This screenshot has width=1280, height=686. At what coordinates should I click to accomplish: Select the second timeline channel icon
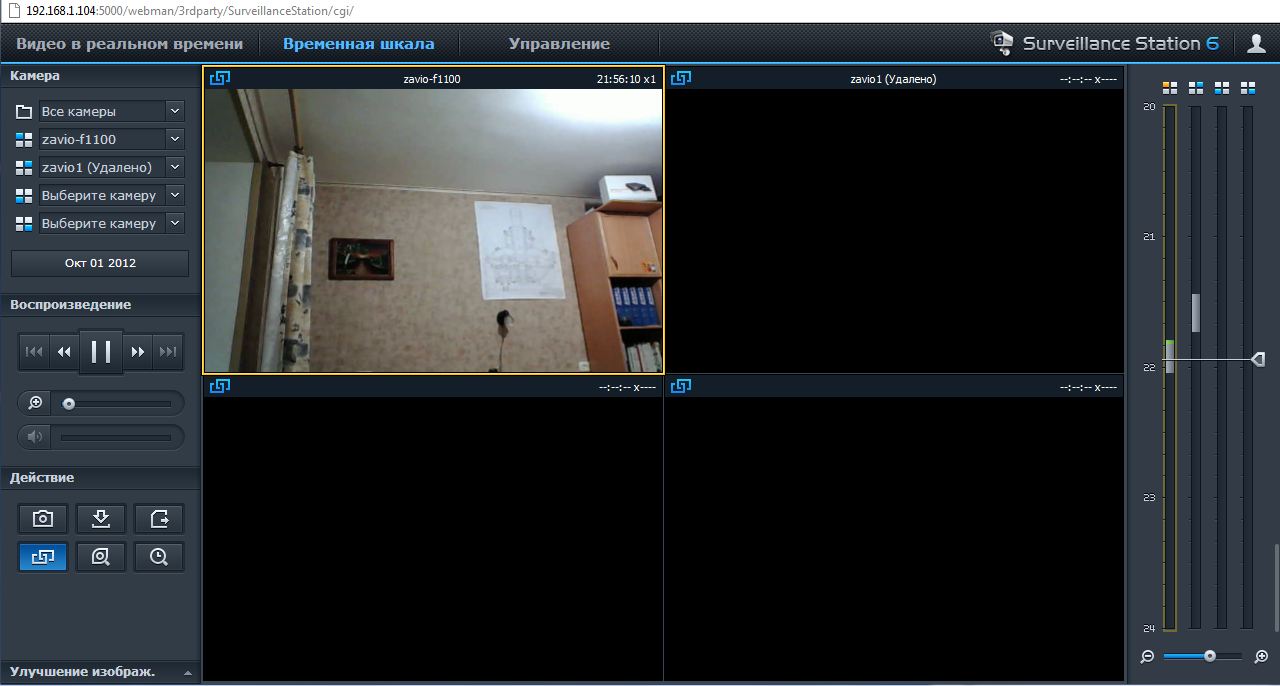point(1196,88)
